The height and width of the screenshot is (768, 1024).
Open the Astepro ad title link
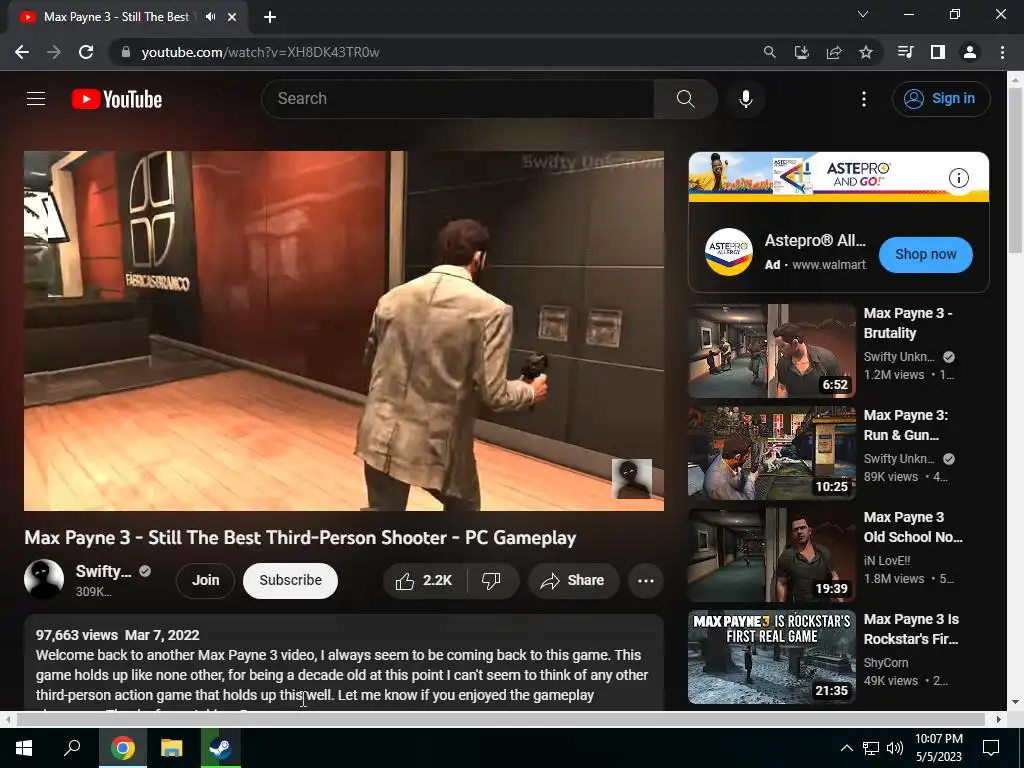[x=815, y=240]
